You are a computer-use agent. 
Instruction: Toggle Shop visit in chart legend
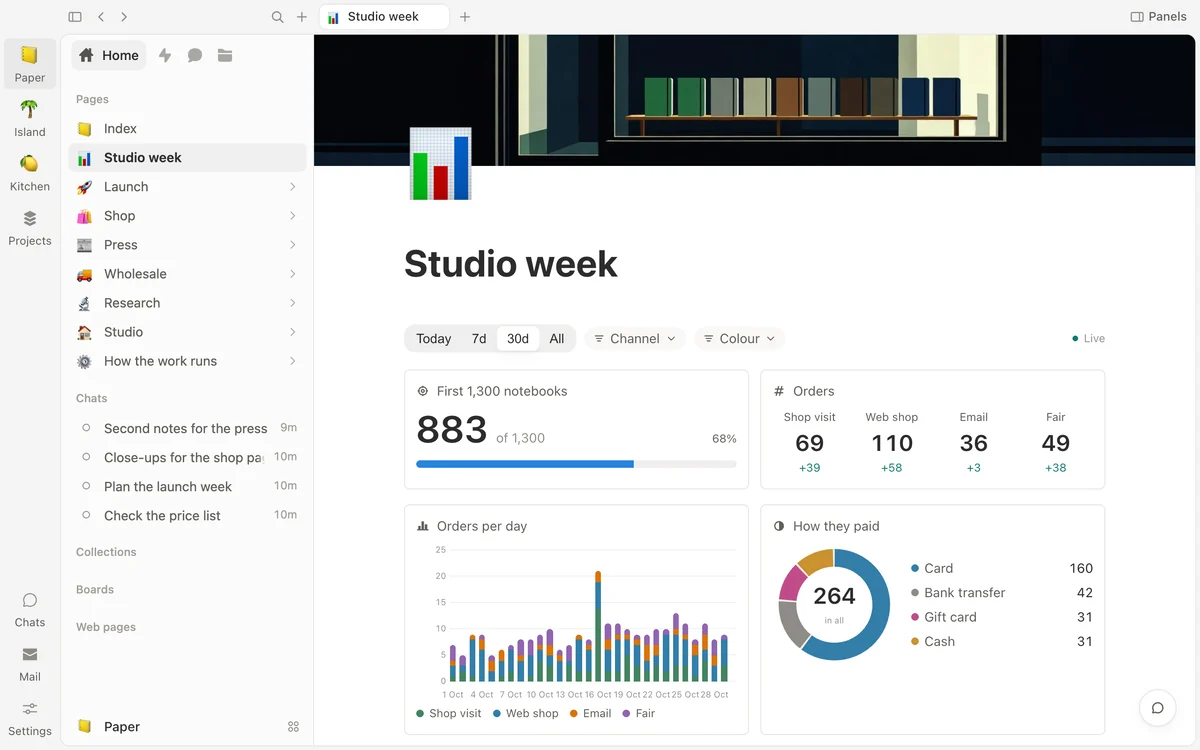(449, 714)
